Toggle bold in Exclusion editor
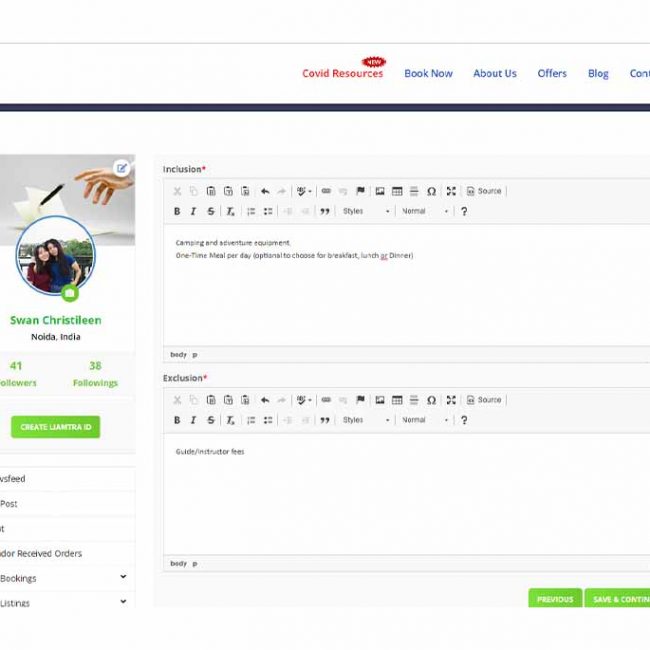This screenshot has height=650, width=650. (x=177, y=420)
